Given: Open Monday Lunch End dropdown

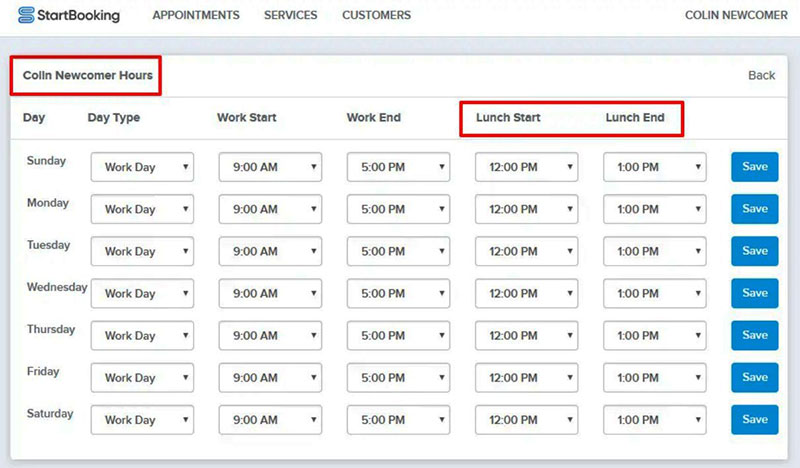Looking at the screenshot, I should click(x=655, y=209).
